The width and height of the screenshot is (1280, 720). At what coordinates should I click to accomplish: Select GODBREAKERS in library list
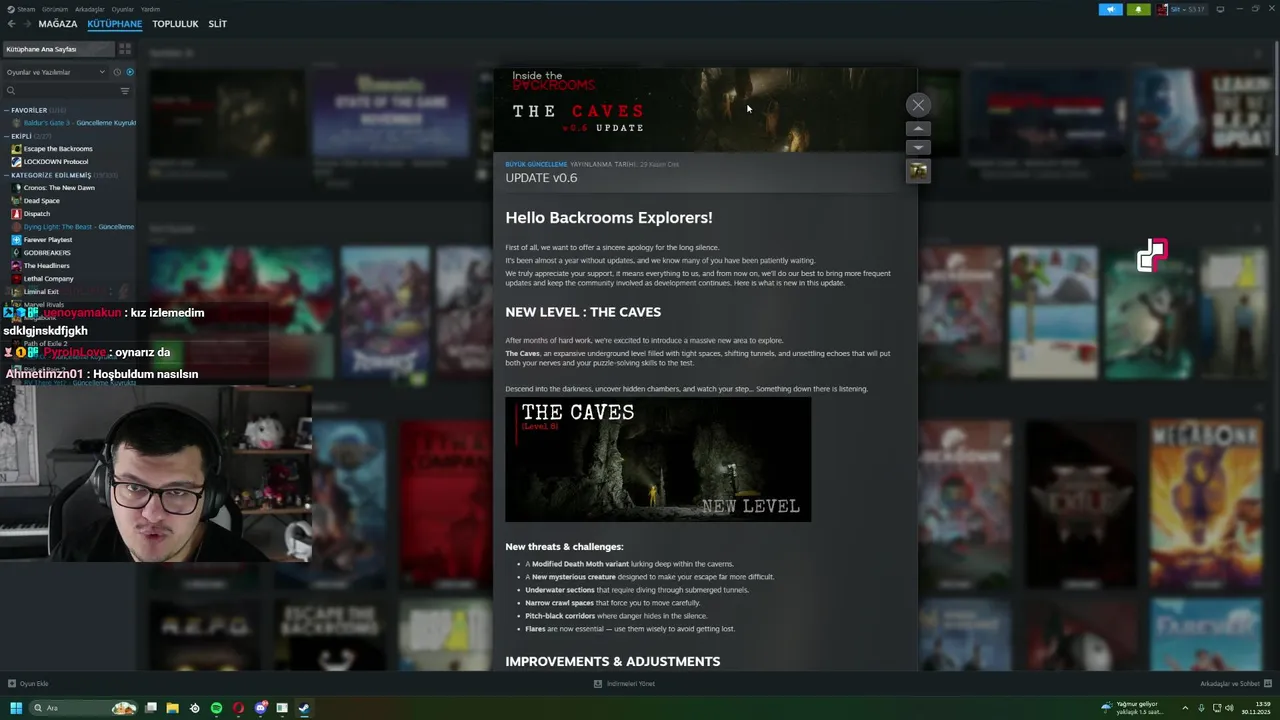click(47, 253)
